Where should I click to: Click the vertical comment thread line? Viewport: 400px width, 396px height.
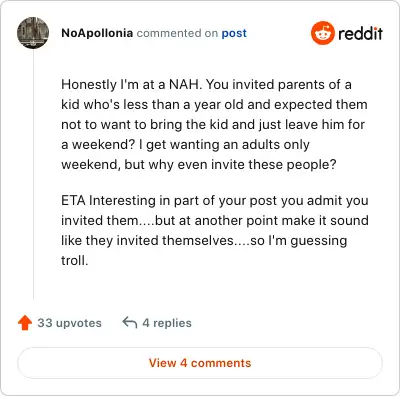[x=33, y=174]
